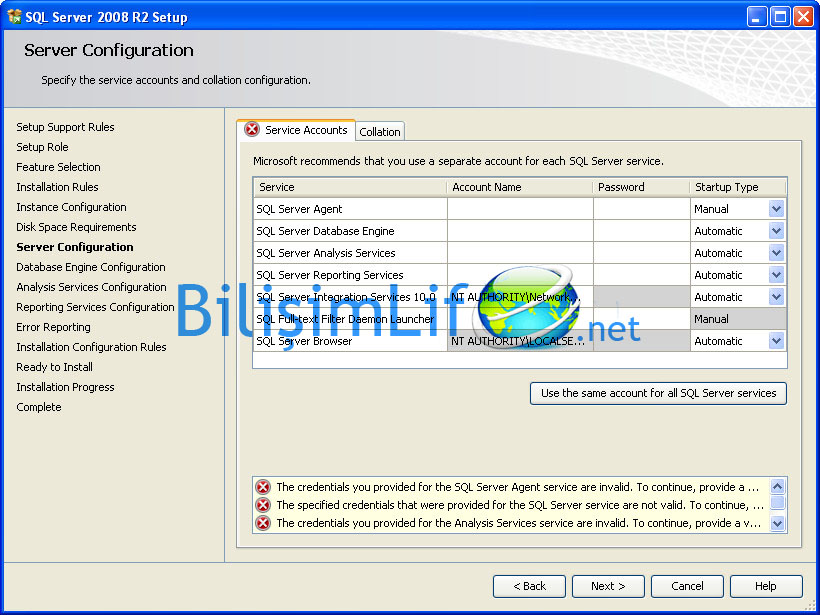Click Setup Role in the step list
The height and width of the screenshot is (615, 820).
42,147
